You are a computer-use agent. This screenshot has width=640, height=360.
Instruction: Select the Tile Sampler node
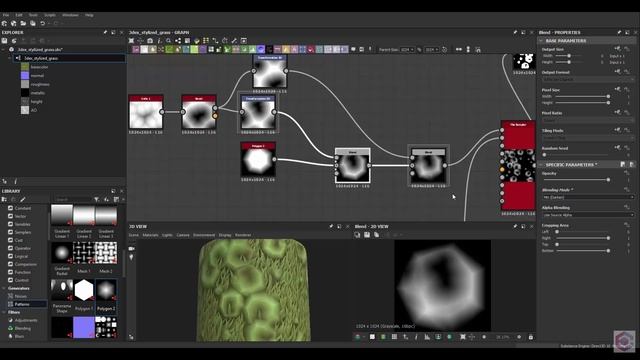[518, 165]
